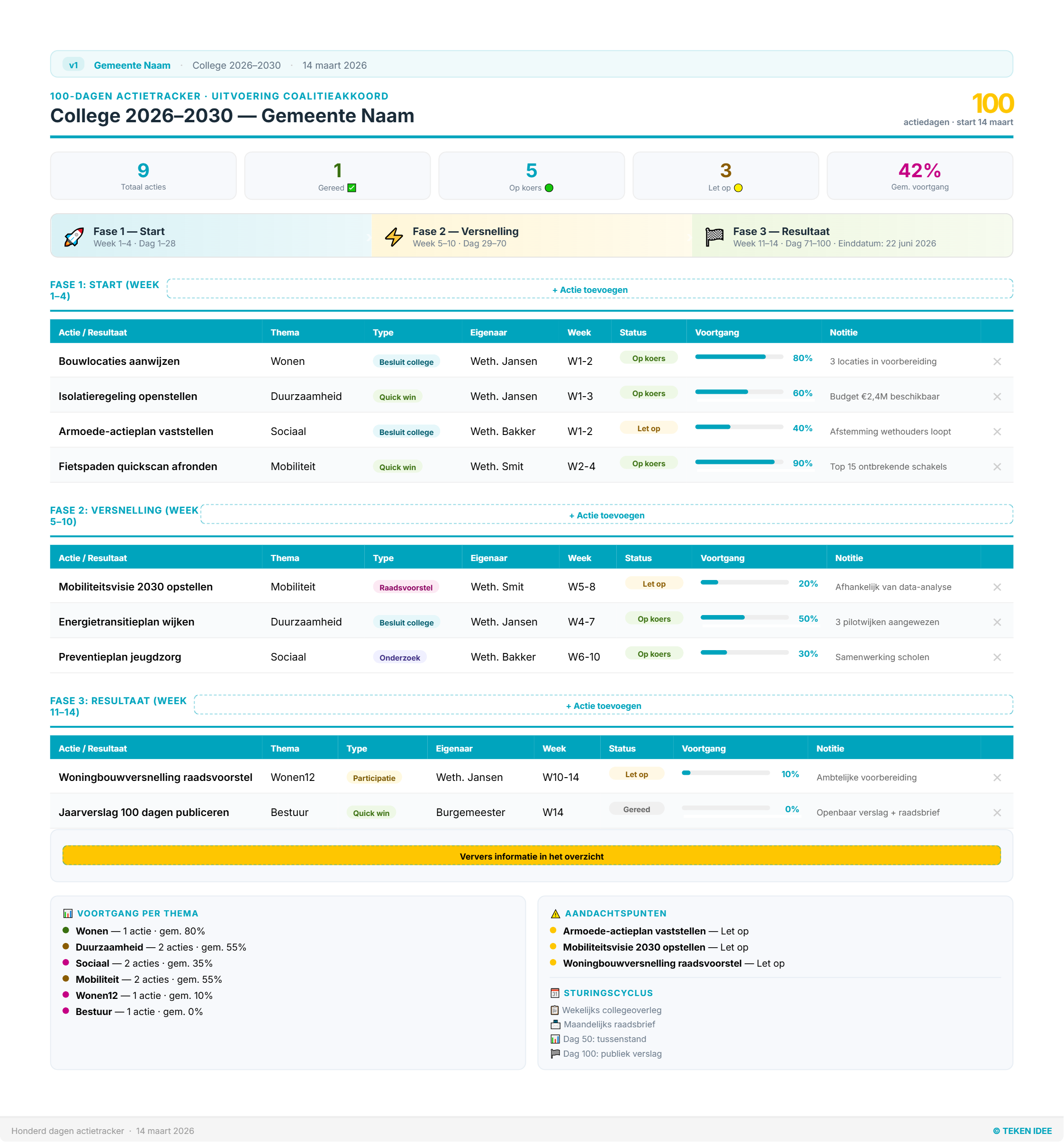Toggle the Op koers status of Bouwlocaties aanwijzen

point(648,358)
